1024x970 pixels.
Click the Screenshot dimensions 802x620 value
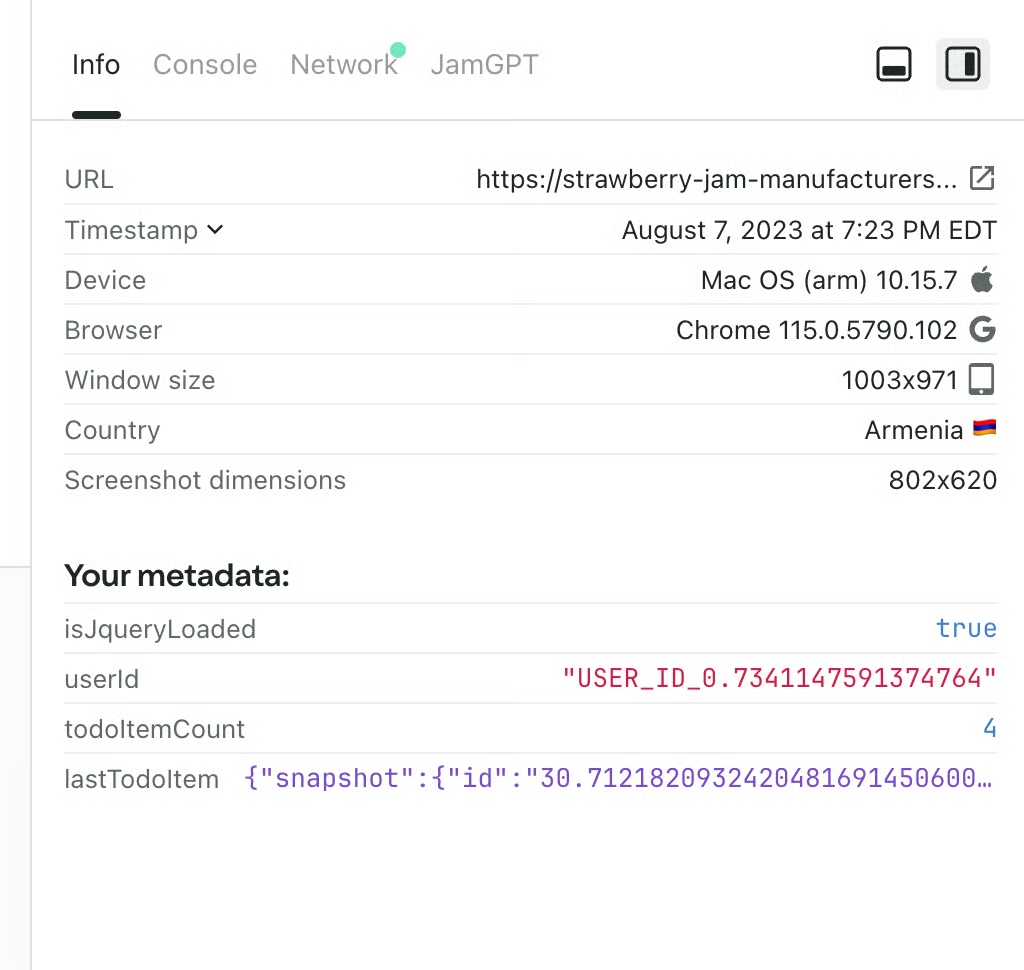coord(942,480)
